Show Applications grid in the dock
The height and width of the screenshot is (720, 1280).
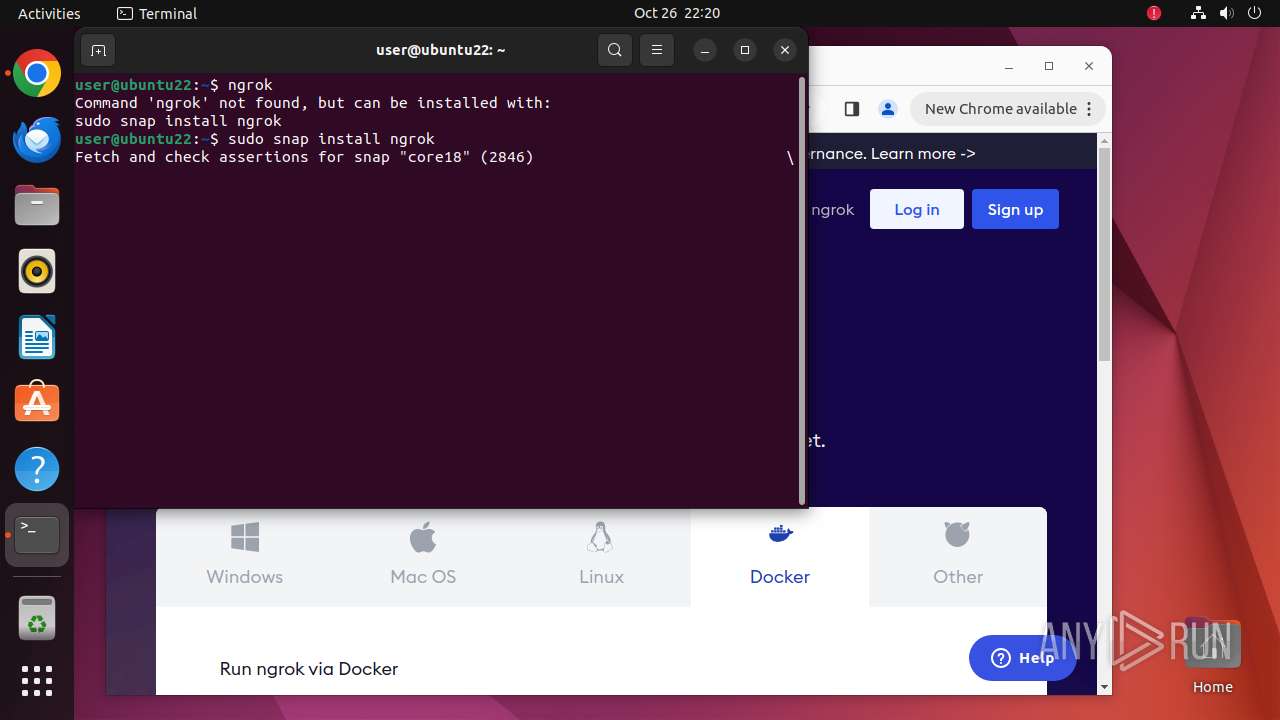pyautogui.click(x=37, y=681)
